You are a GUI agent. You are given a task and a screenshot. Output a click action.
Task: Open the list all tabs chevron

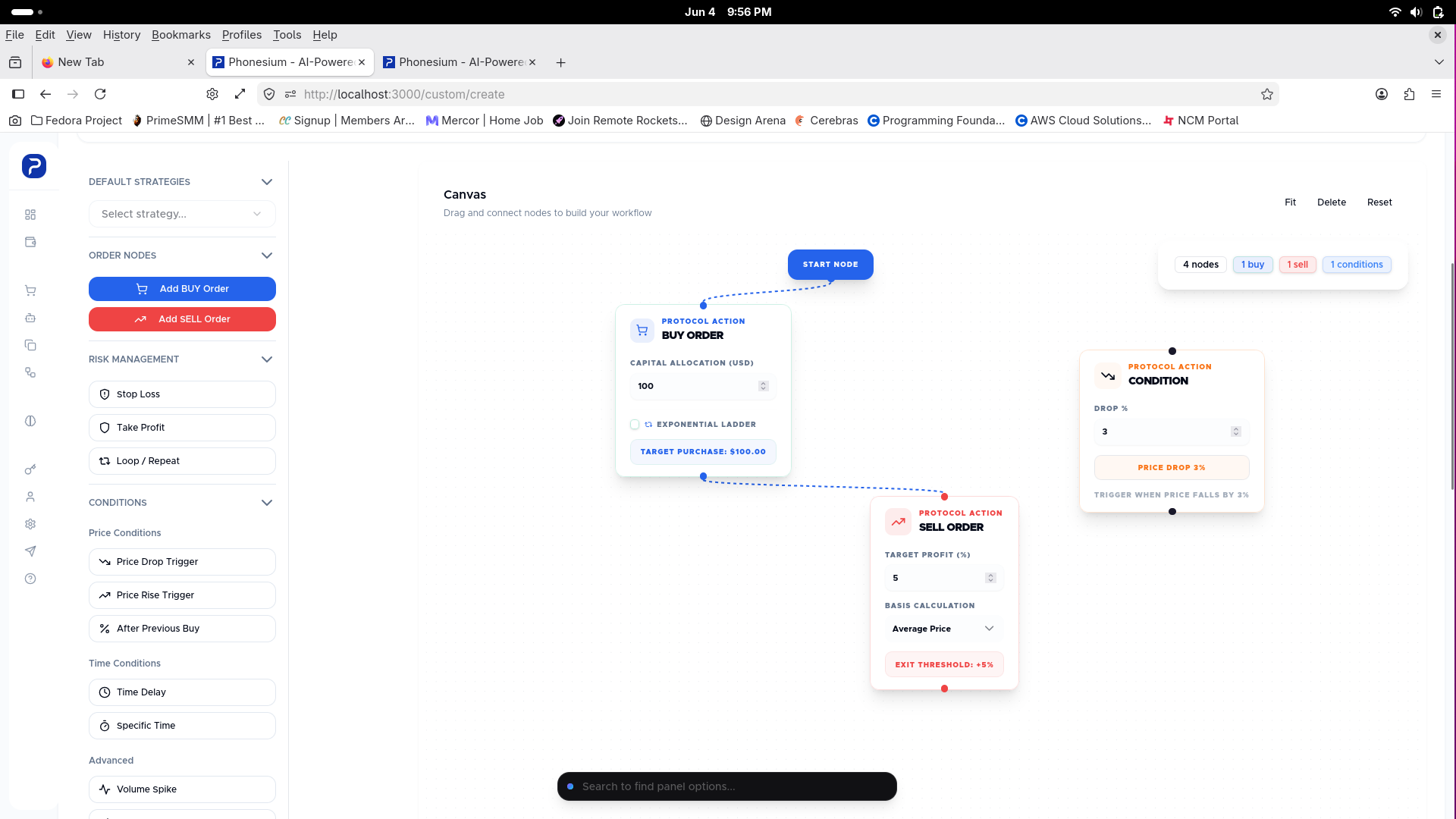pyautogui.click(x=1439, y=62)
